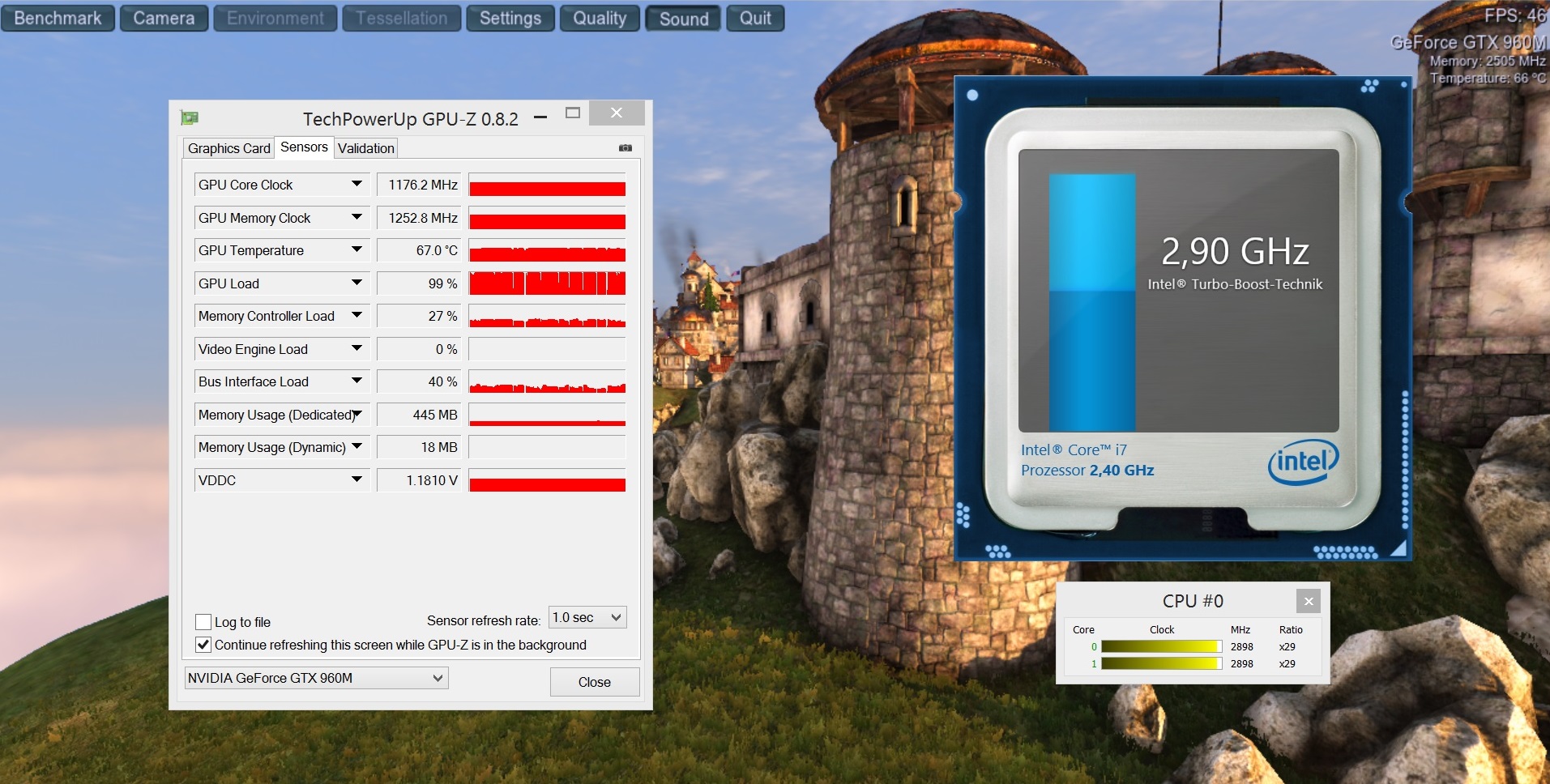Screen dimensions: 1550x784
Task: Click the 0 % video engine load value
Action: coord(419,349)
